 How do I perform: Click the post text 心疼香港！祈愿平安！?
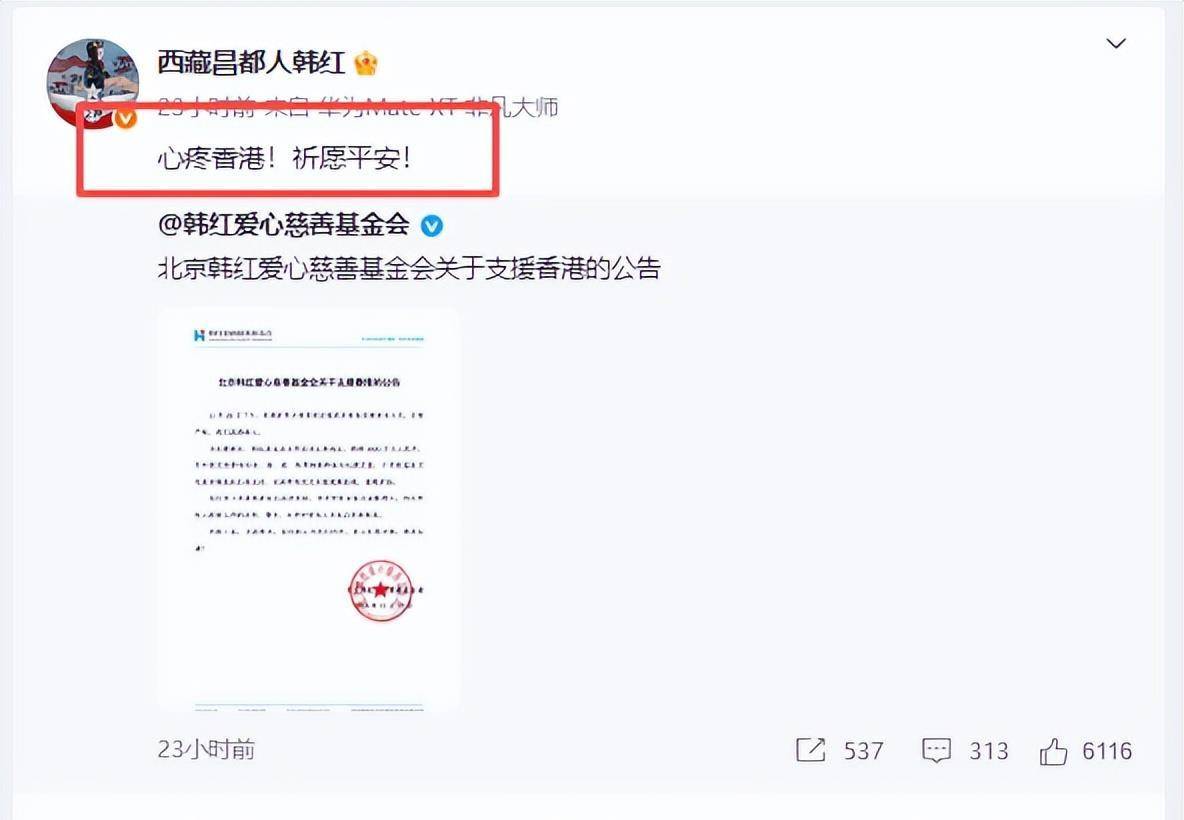pyautogui.click(x=285, y=159)
